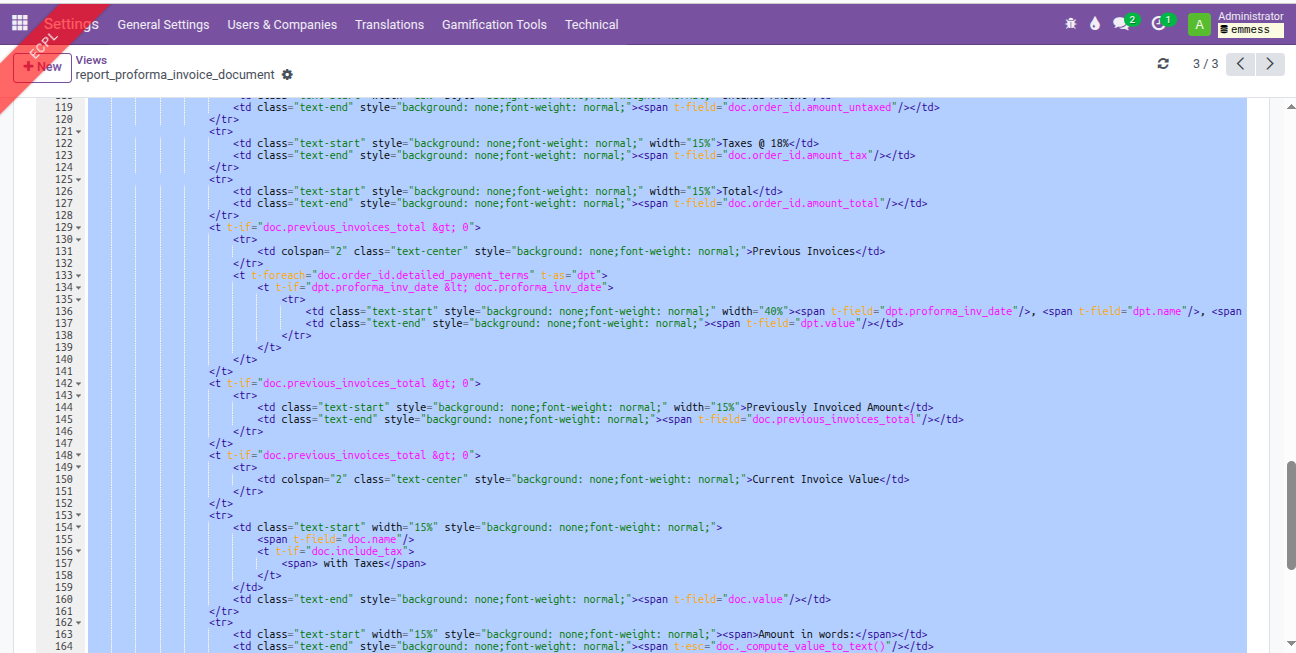Collapse code fold arrow at line 121
Image resolution: width=1296 pixels, height=653 pixels.
[x=78, y=132]
